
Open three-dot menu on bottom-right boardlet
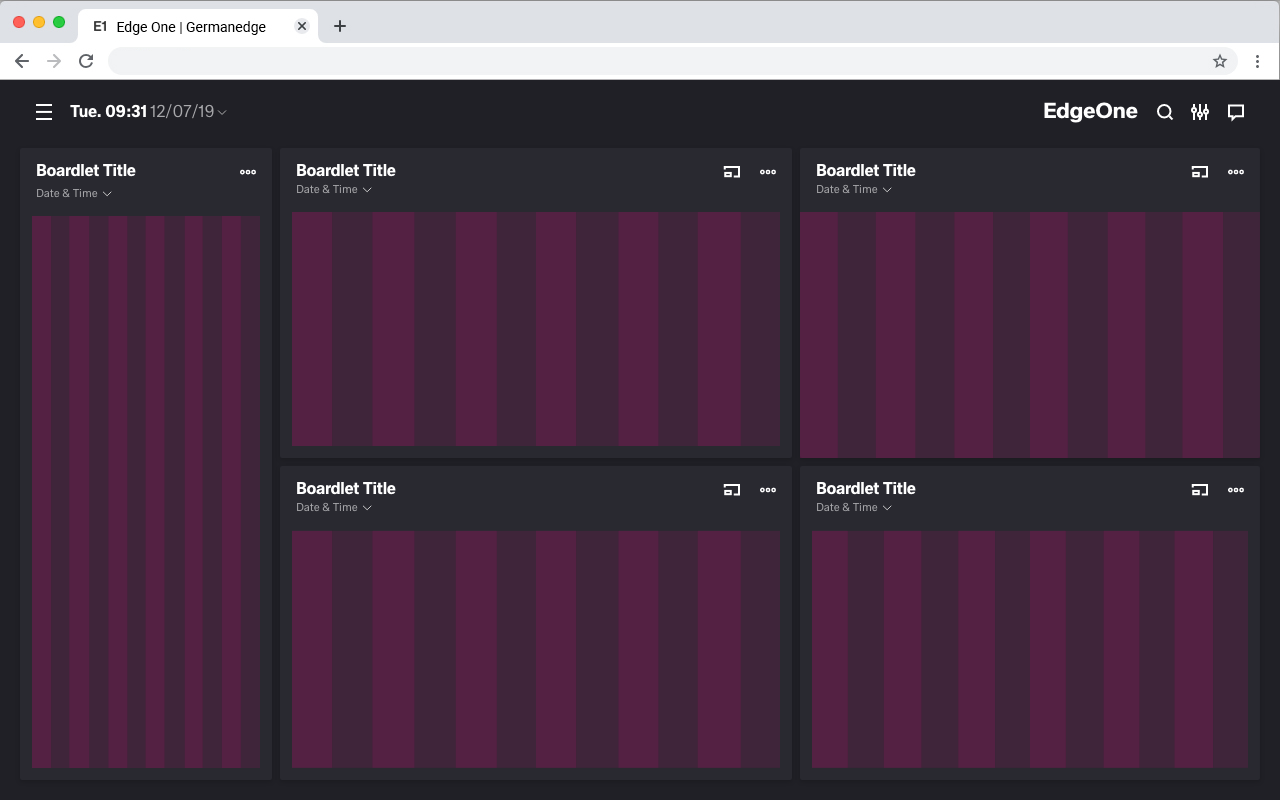[1236, 490]
